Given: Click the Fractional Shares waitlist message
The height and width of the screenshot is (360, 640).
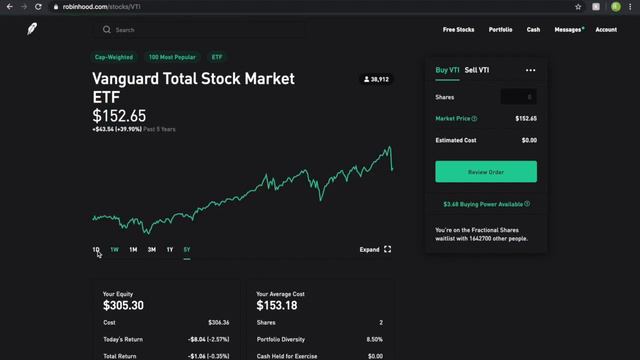Looking at the screenshot, I should (x=482, y=234).
